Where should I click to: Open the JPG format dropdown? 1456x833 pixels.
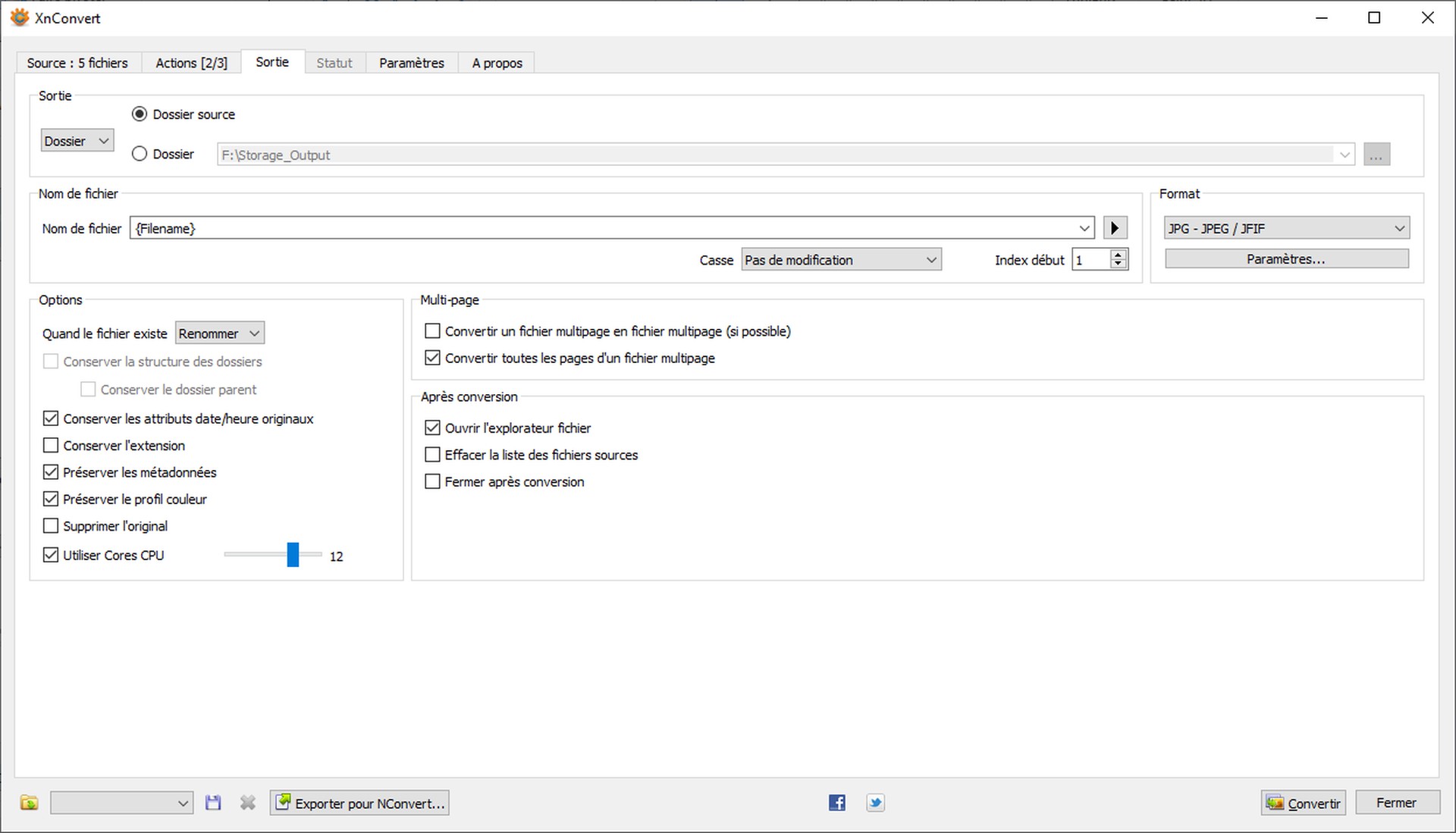[1286, 228]
